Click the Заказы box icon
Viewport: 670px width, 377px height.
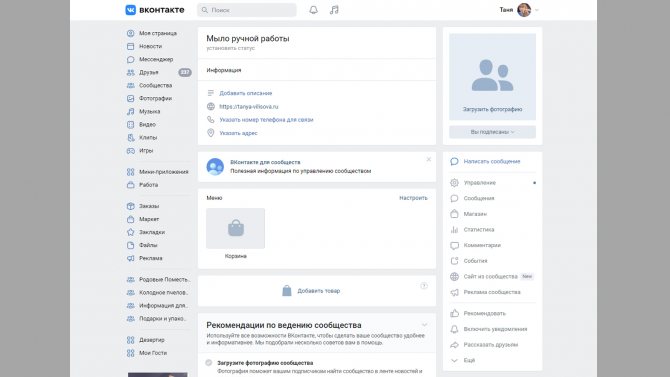tap(131, 206)
